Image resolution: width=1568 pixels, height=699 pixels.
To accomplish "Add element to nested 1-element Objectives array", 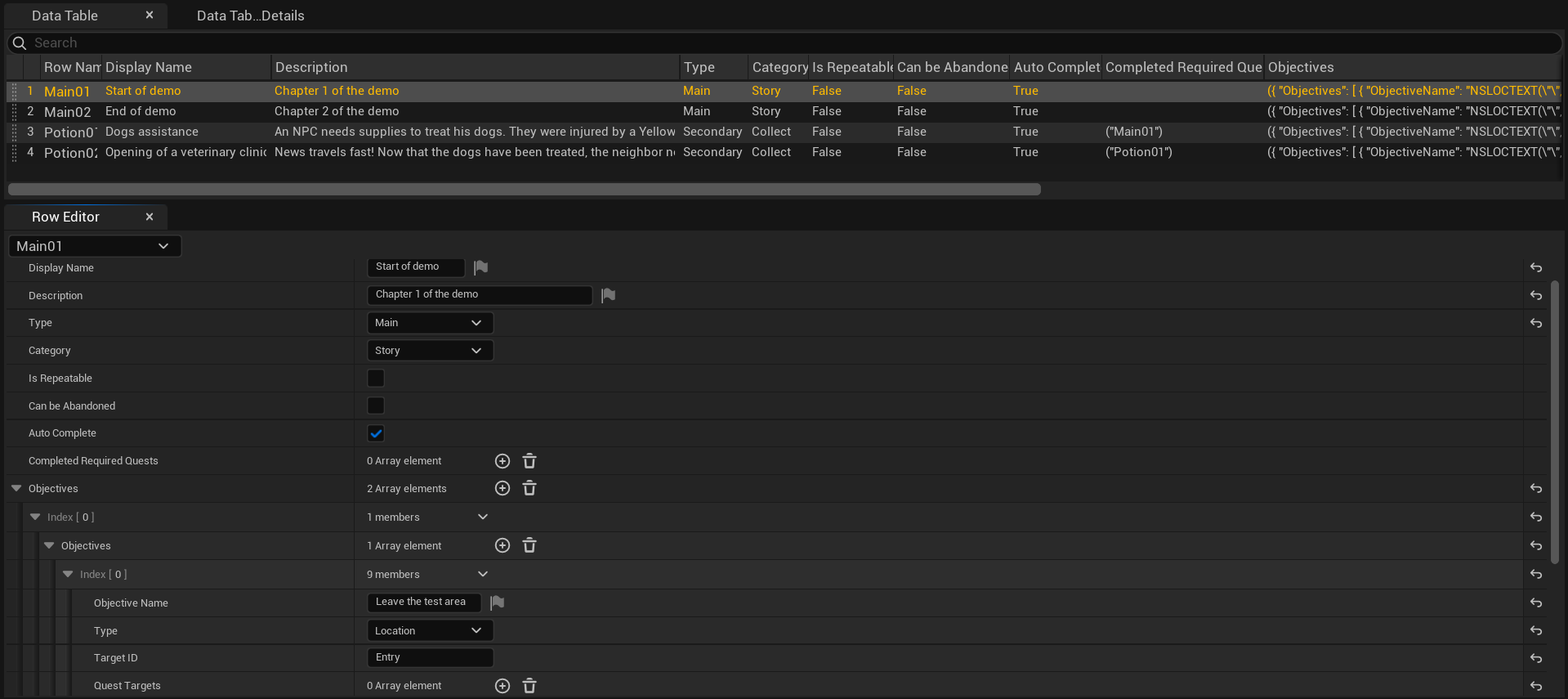I will 503,545.
